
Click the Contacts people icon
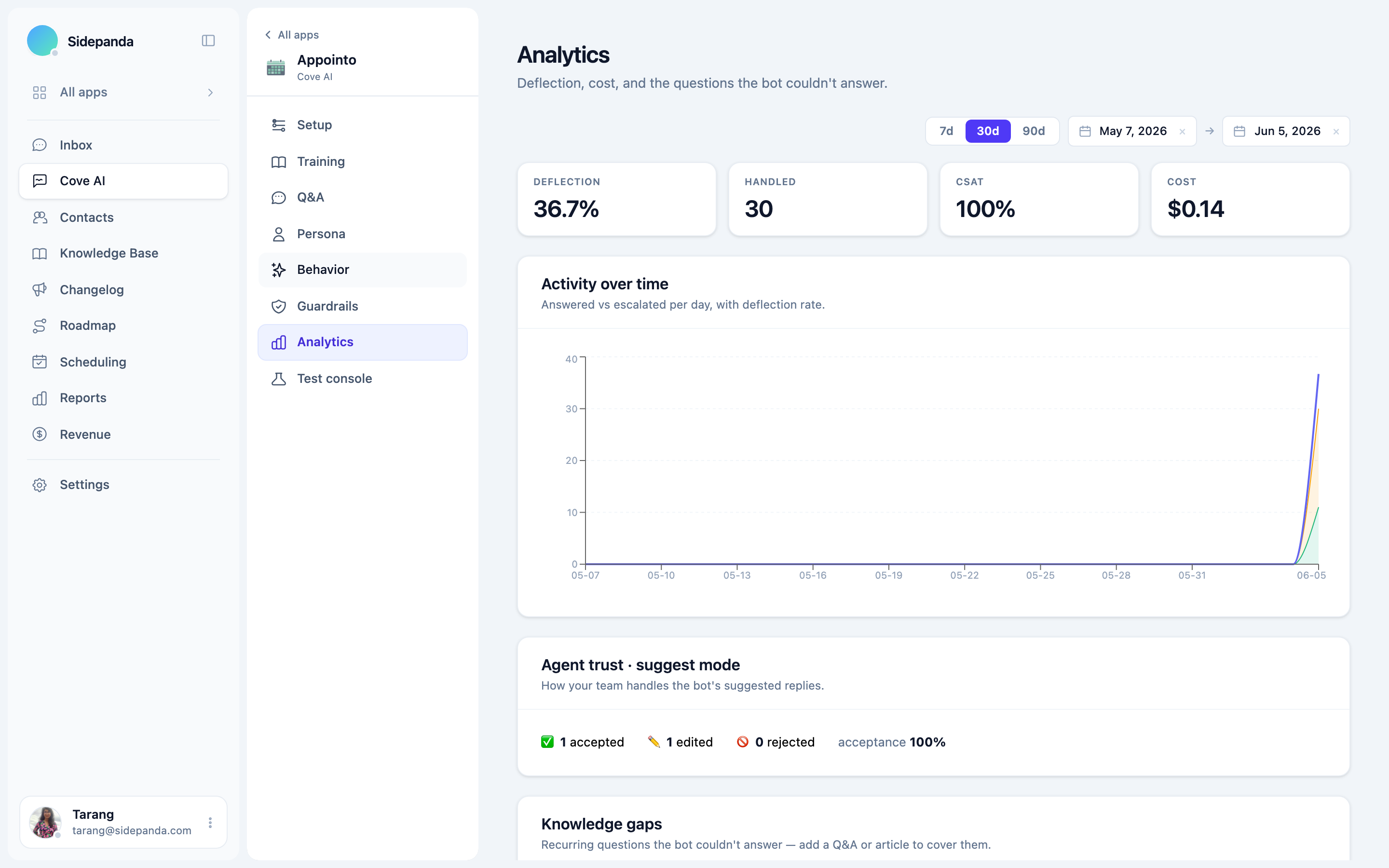(x=40, y=217)
